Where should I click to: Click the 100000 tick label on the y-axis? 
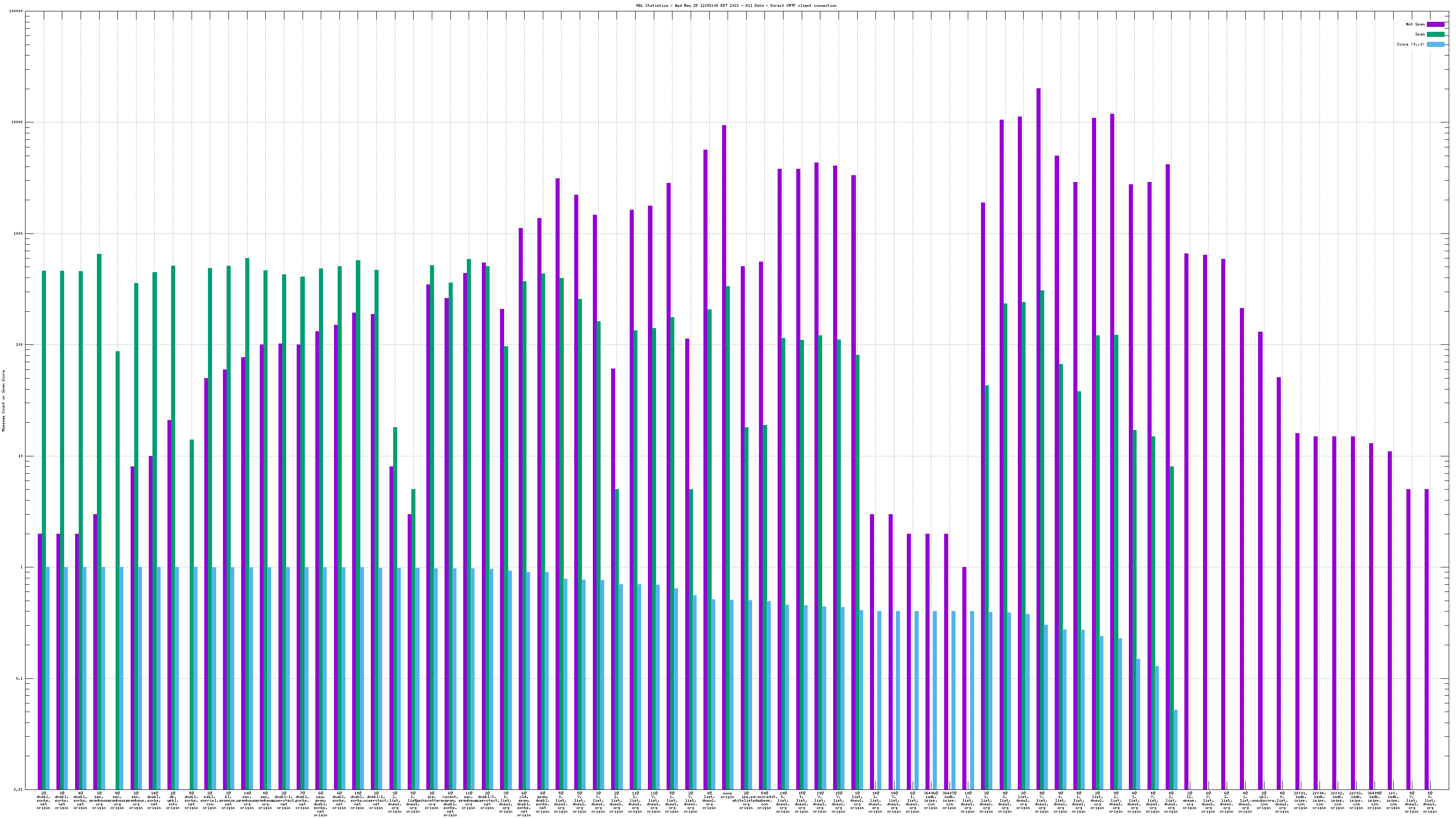pos(16,11)
